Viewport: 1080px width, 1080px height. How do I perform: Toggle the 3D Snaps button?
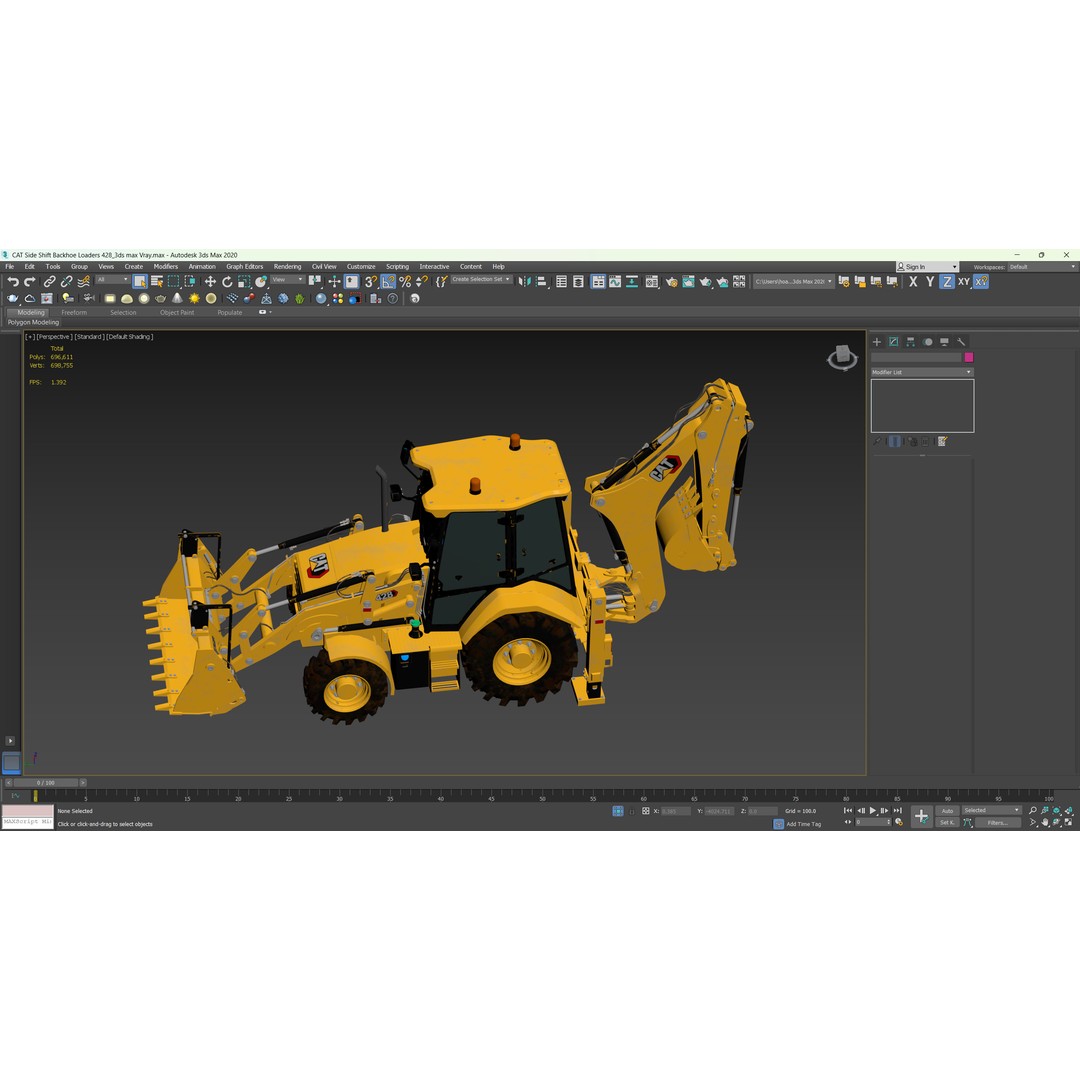pyautogui.click(x=371, y=282)
